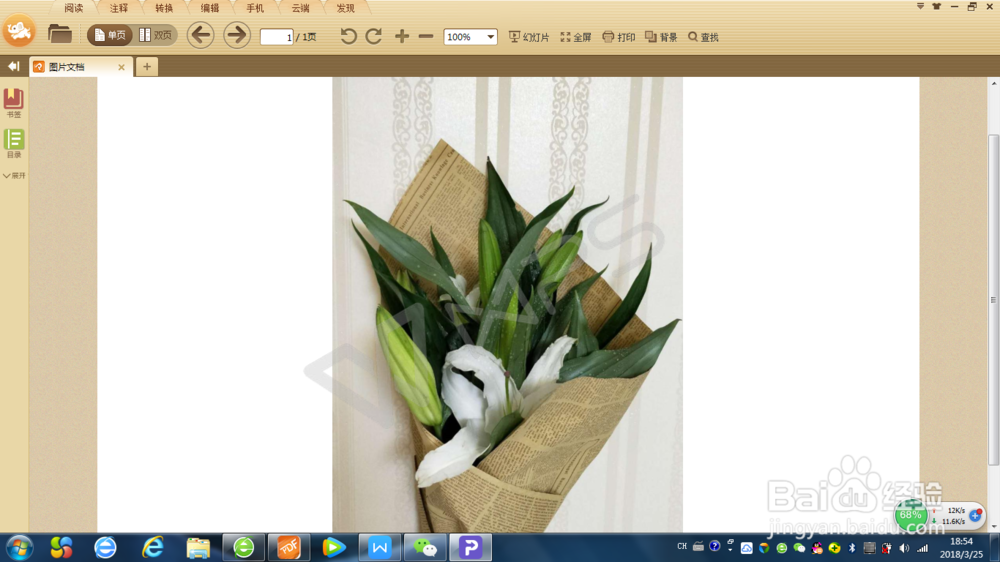The width and height of the screenshot is (1000, 562).
Task: Rotate the page clockwise
Action: 374,36
